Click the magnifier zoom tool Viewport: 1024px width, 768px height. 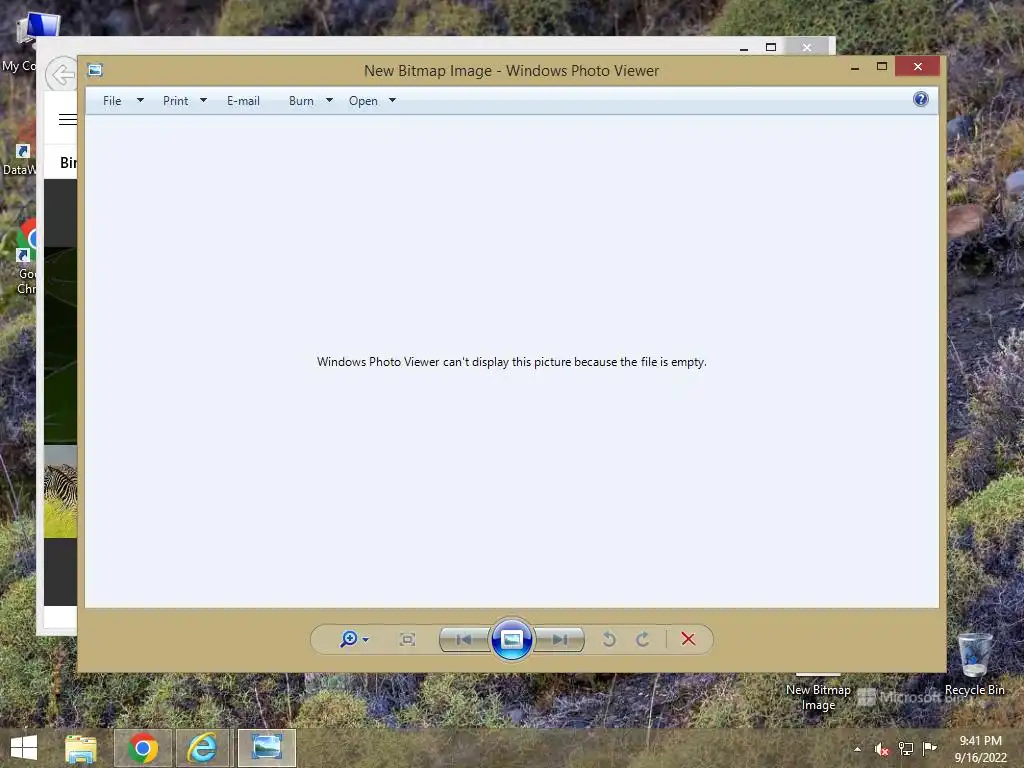(349, 639)
